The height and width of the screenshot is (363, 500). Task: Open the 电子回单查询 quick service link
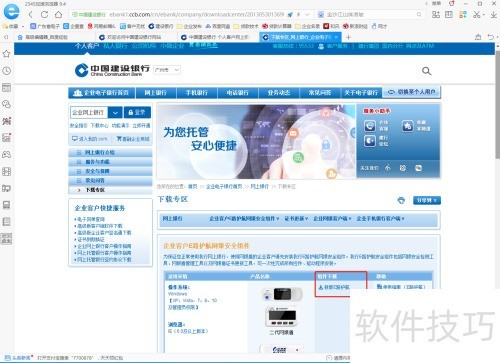[90, 219]
